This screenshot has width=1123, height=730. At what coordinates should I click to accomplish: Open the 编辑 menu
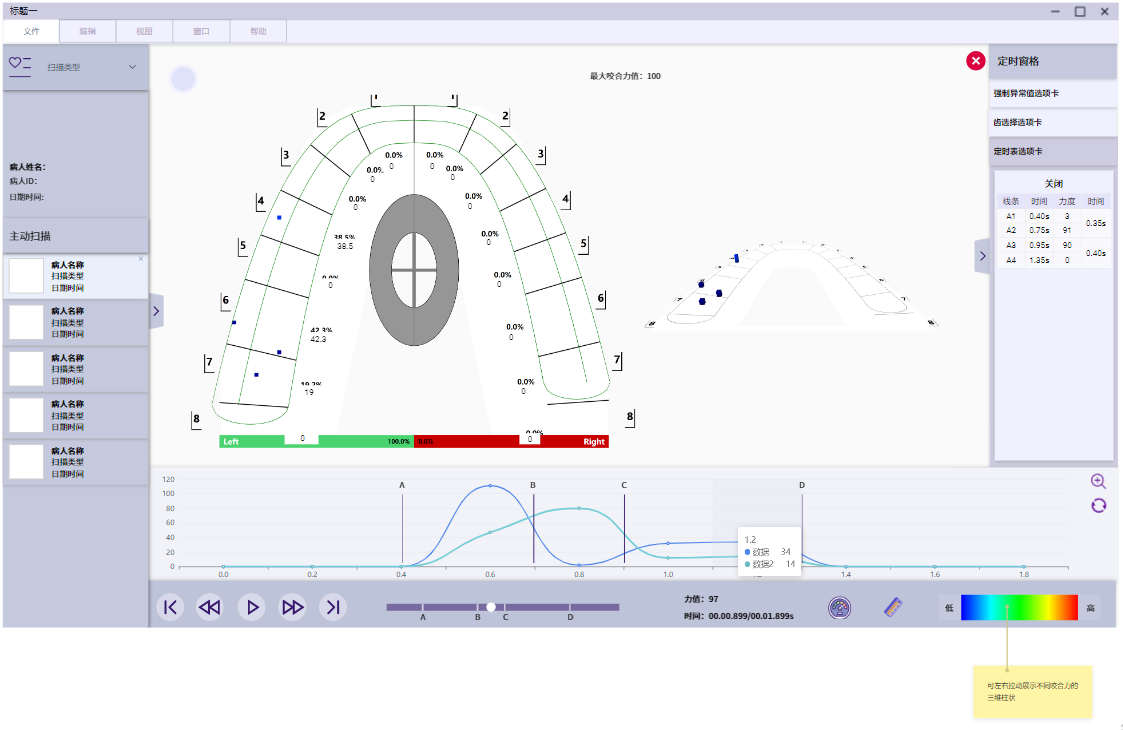88,32
